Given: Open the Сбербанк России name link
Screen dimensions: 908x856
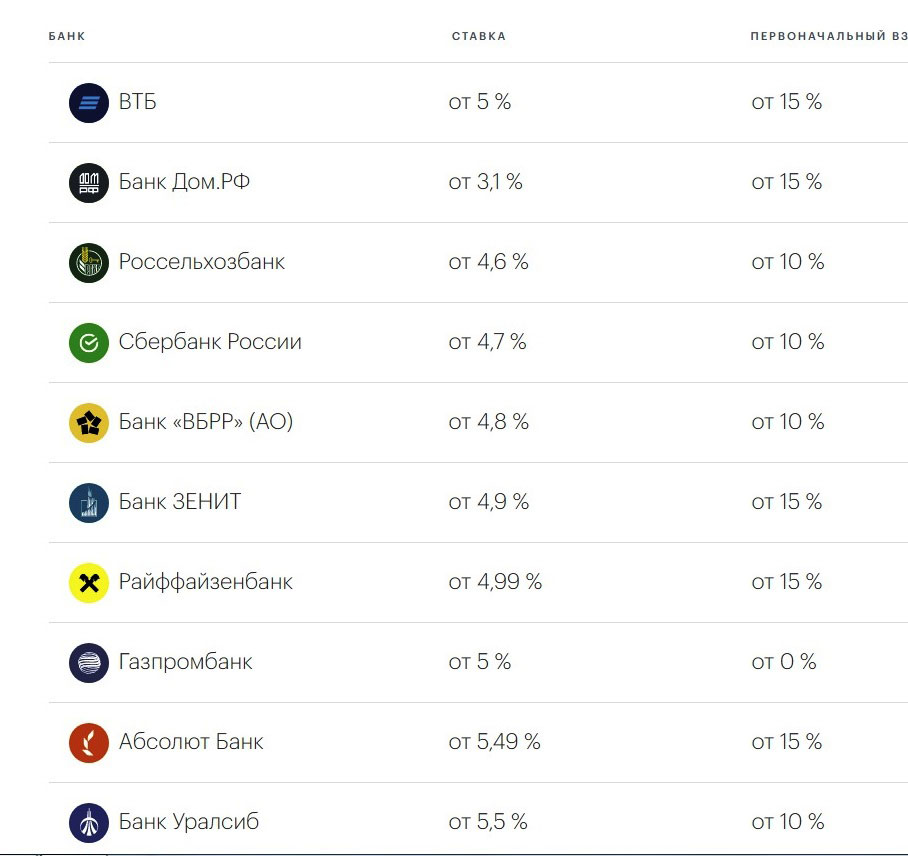Looking at the screenshot, I should 210,342.
